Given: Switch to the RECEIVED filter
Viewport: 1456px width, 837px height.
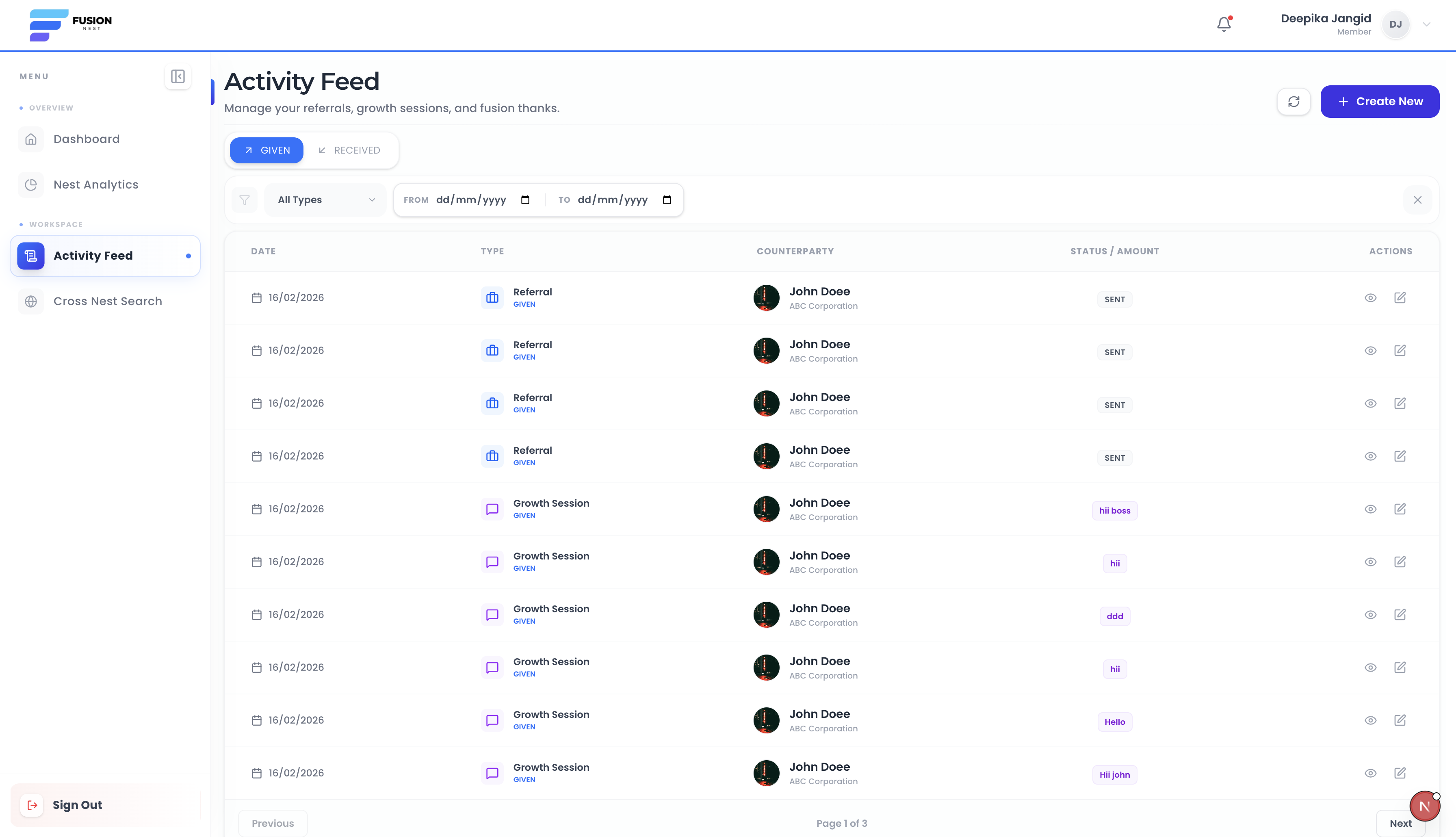Looking at the screenshot, I should [x=350, y=150].
